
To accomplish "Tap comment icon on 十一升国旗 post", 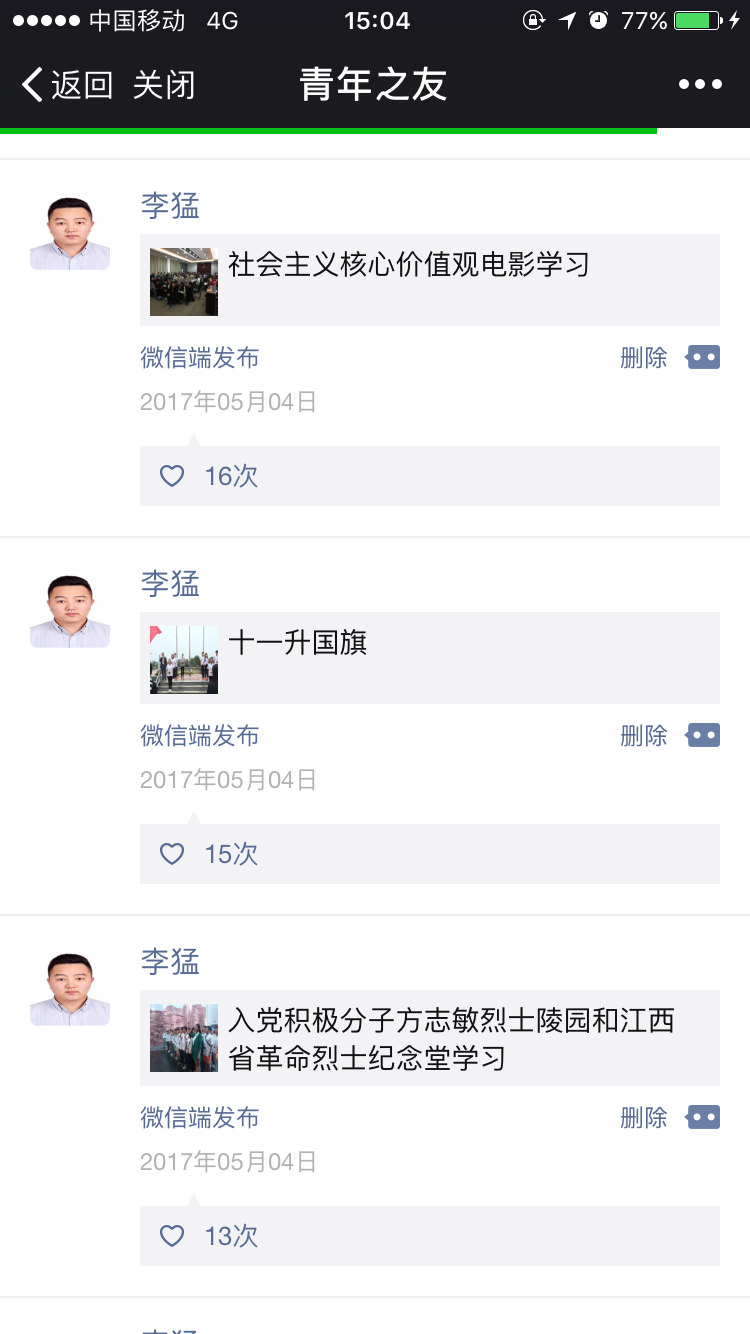I will coord(703,735).
